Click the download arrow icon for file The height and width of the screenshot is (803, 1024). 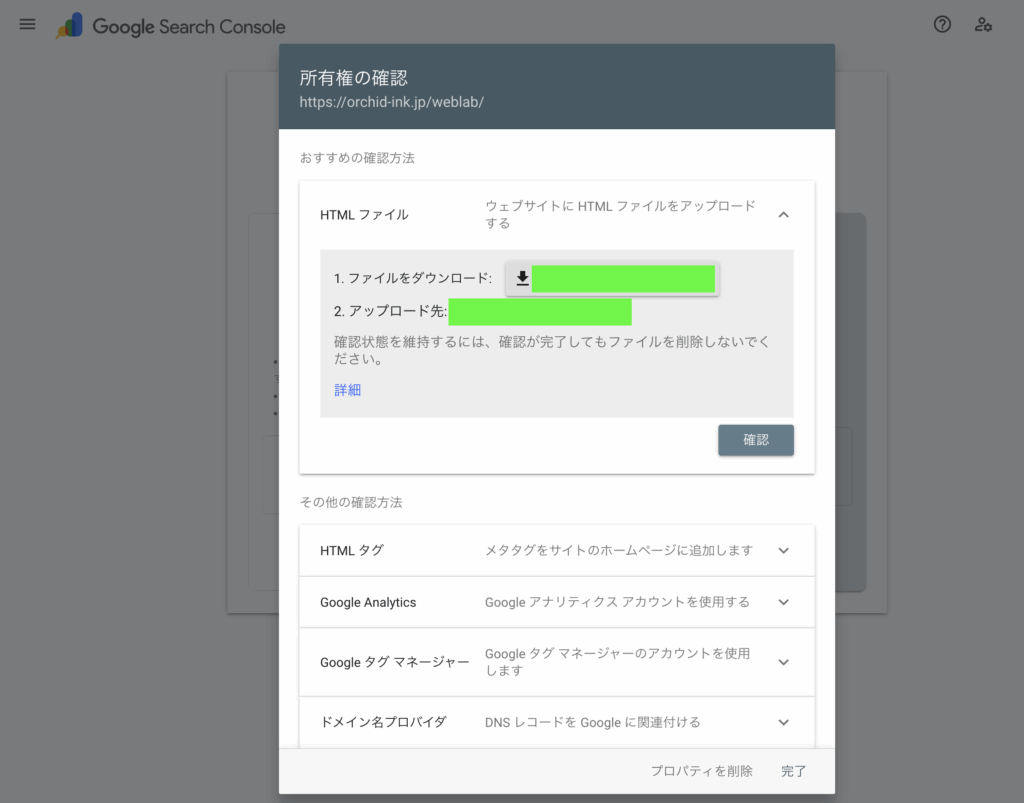point(522,279)
